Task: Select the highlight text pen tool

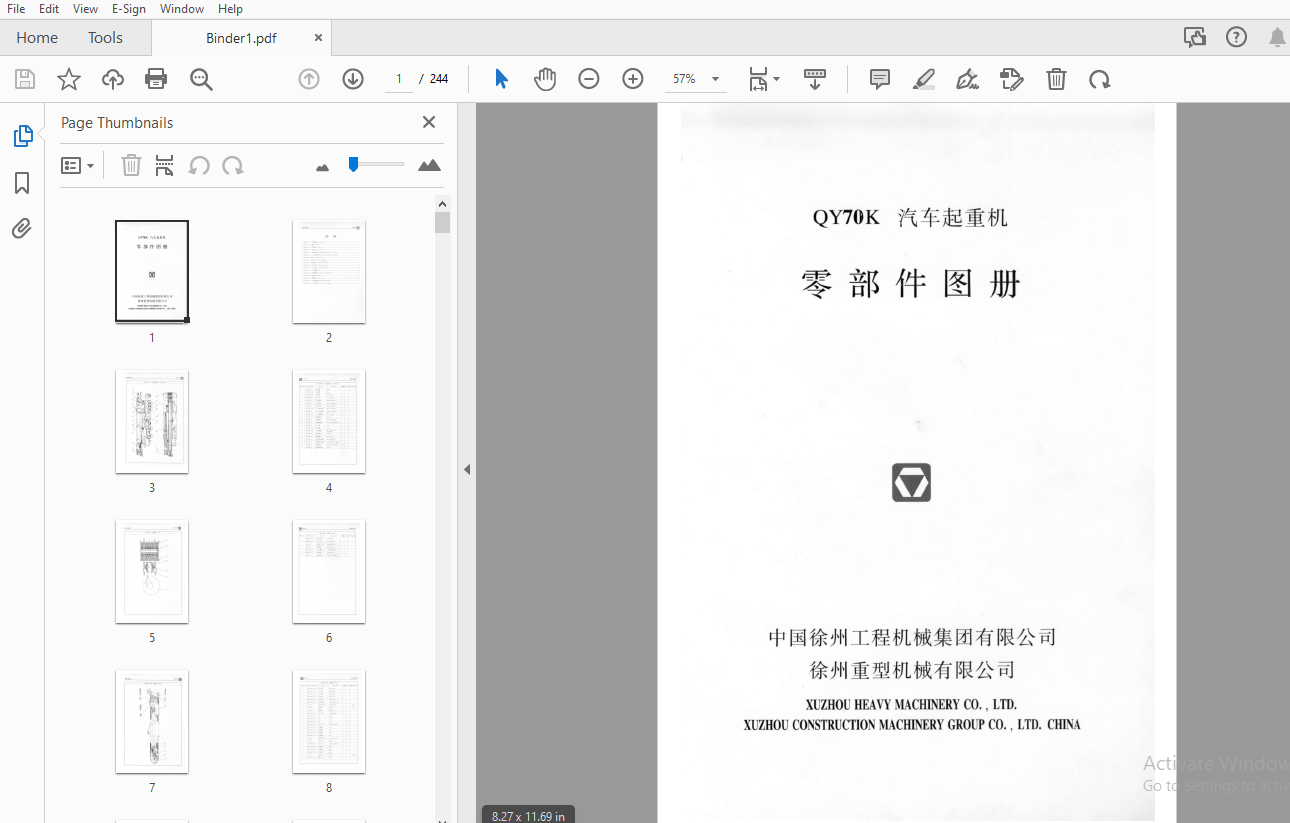Action: tap(924, 79)
